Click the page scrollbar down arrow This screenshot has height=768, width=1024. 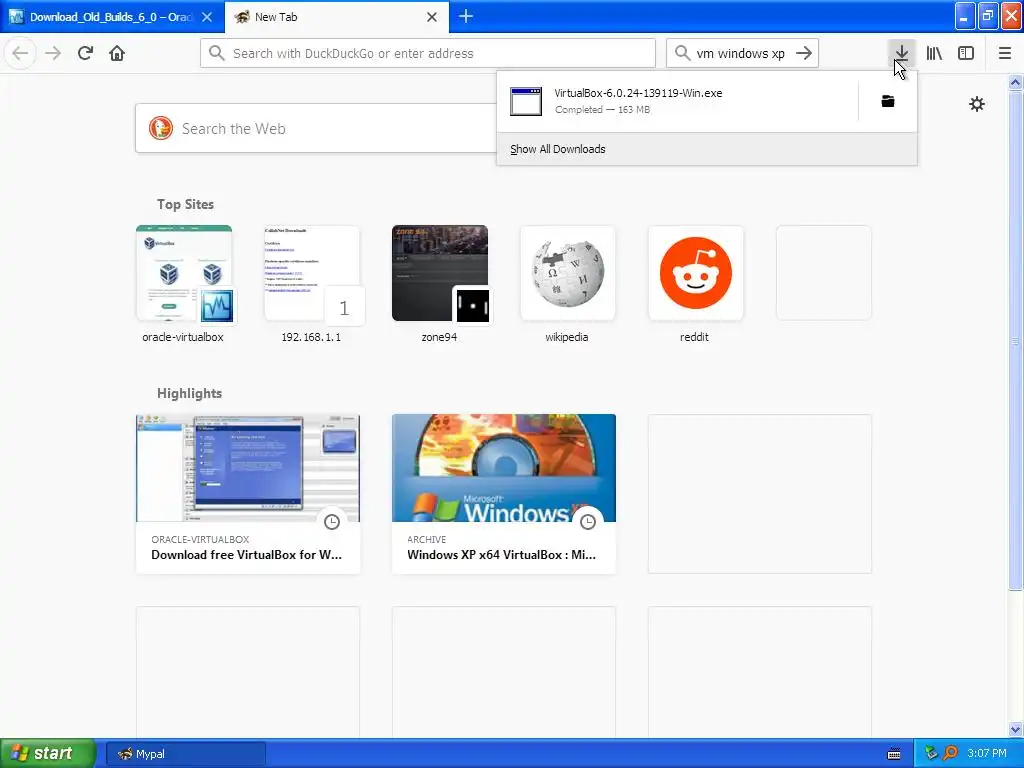tap(1015, 729)
